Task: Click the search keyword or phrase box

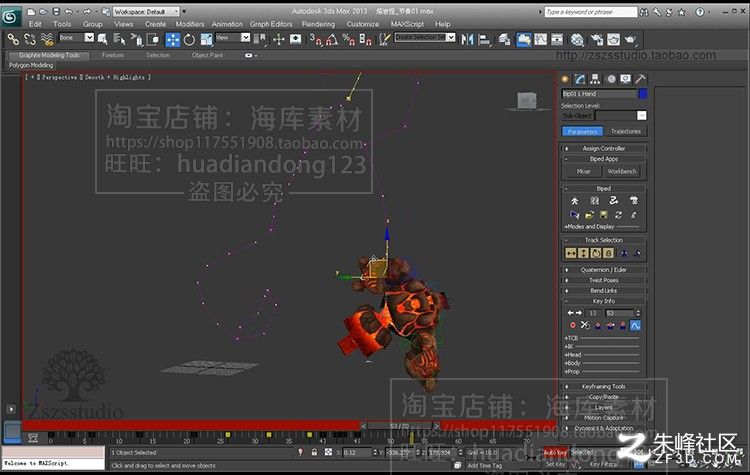Action: pos(591,11)
